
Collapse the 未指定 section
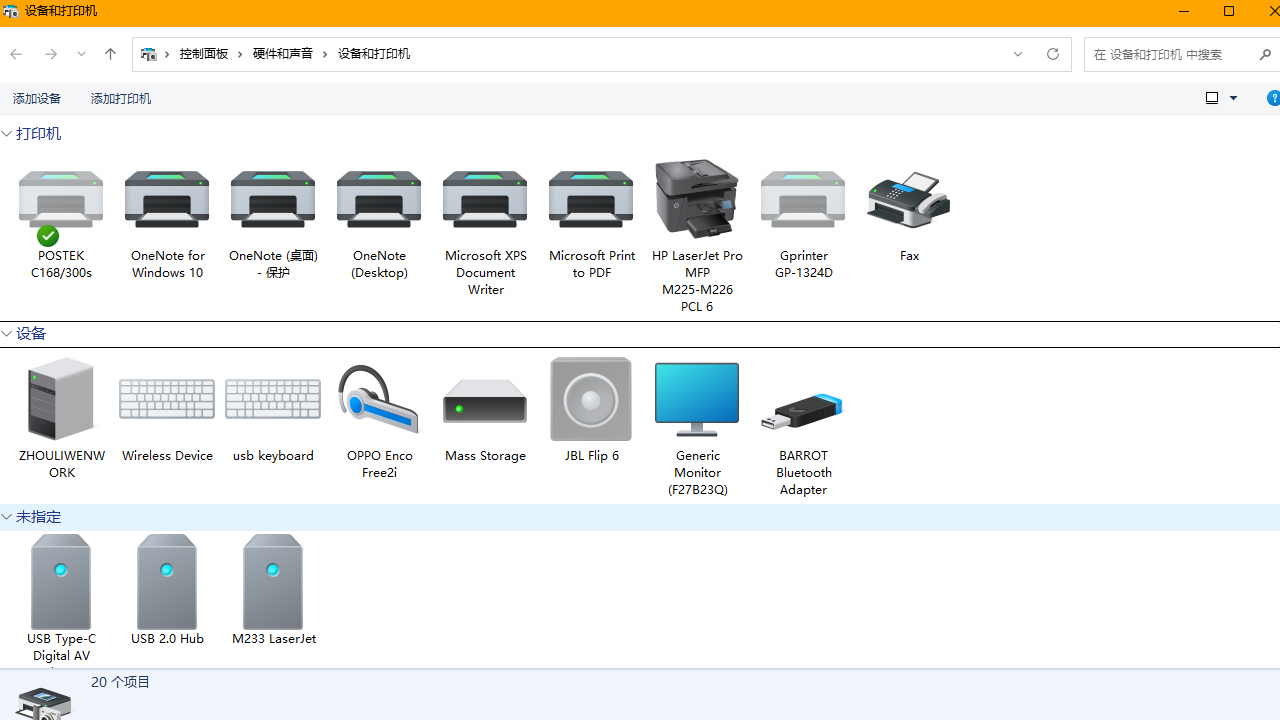click(x=6, y=517)
